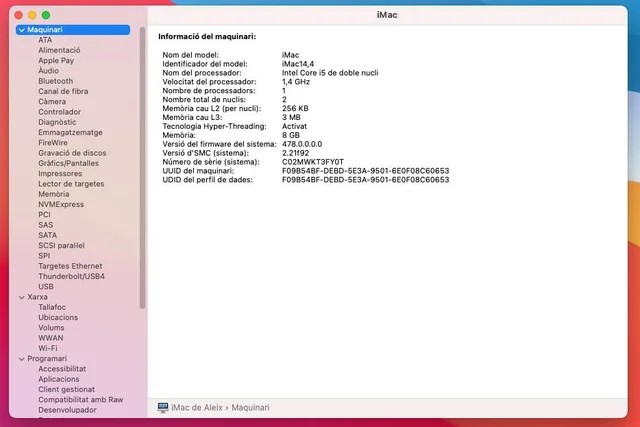
Task: Open Emmagatzematge storage item
Action: coord(70,132)
